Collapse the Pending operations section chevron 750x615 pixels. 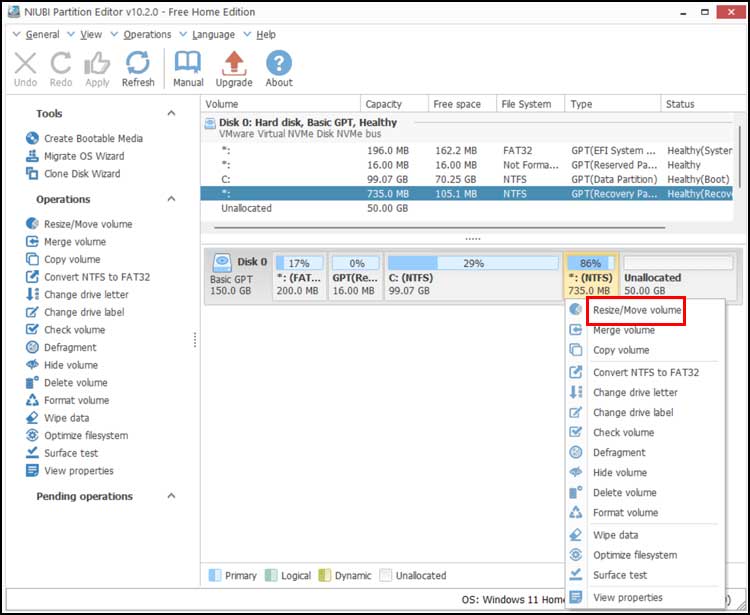[x=171, y=496]
